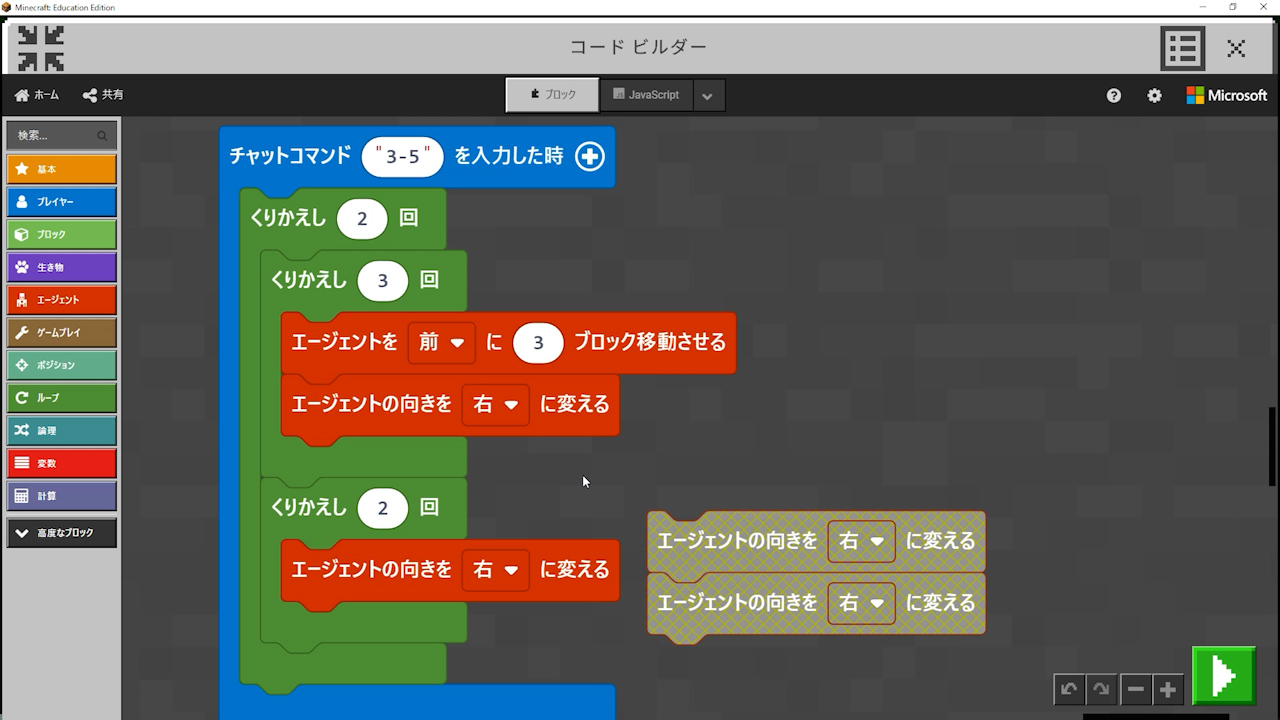Open the エージェント agent category
The height and width of the screenshot is (720, 1280).
click(61, 300)
